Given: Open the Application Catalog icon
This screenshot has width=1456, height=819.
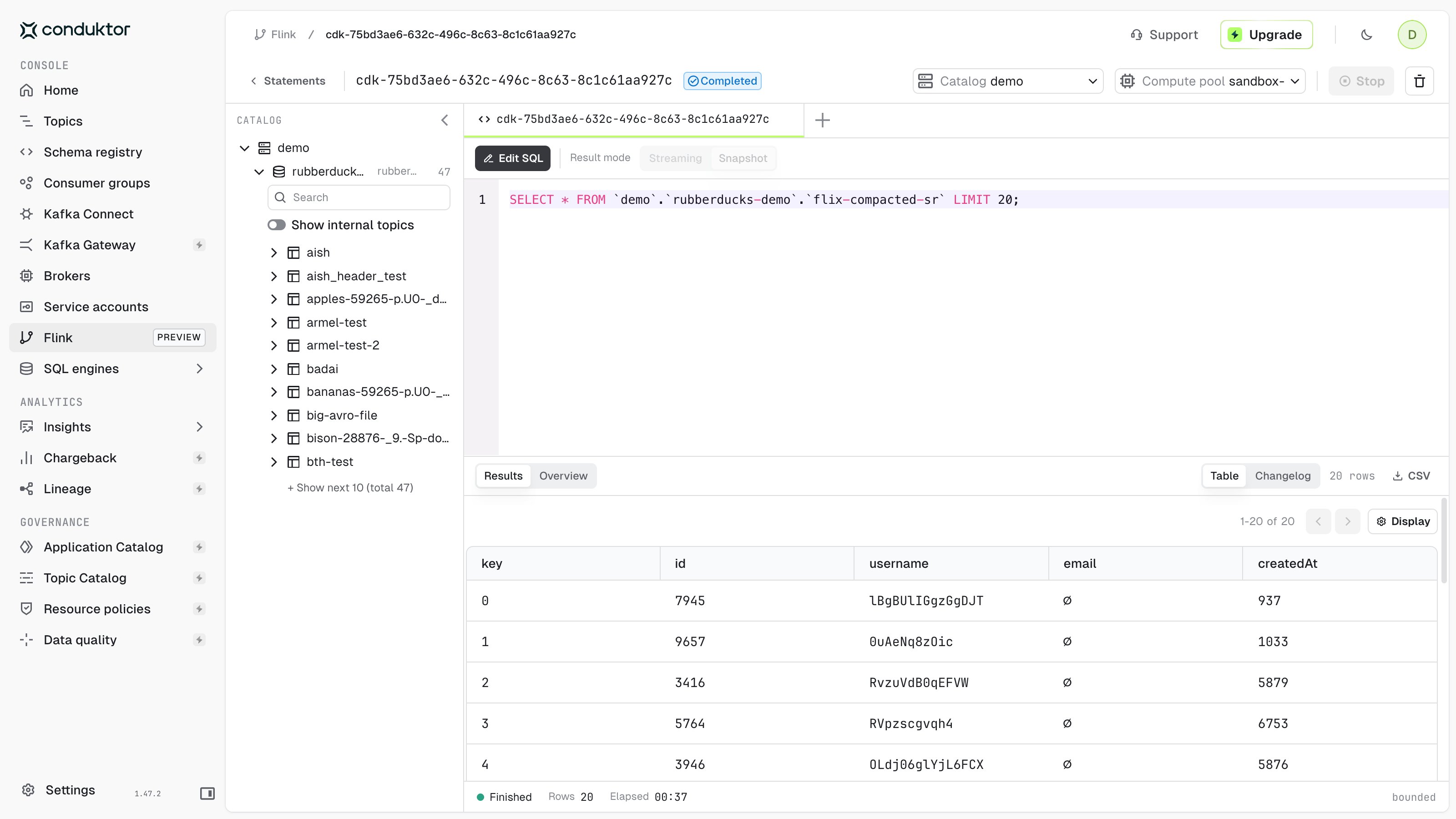Looking at the screenshot, I should tap(26, 547).
